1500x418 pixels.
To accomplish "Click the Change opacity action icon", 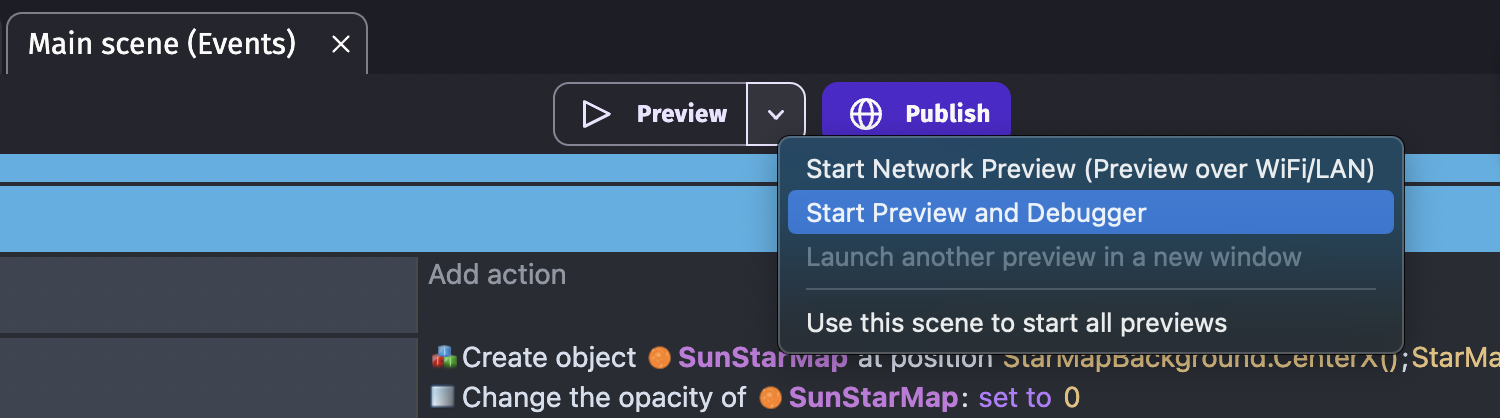I will coord(443,397).
